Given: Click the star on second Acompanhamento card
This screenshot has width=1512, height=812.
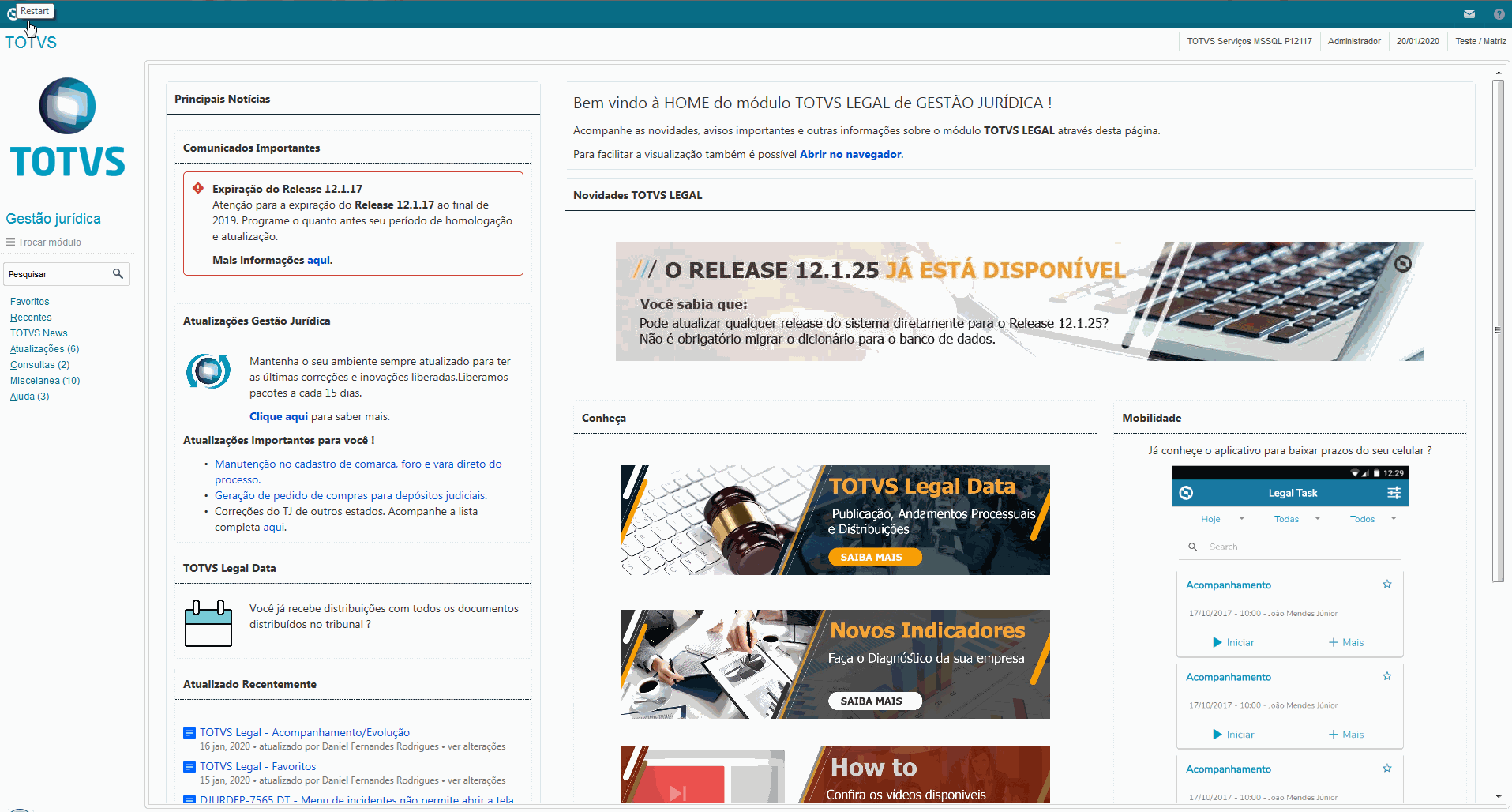Looking at the screenshot, I should (1387, 676).
